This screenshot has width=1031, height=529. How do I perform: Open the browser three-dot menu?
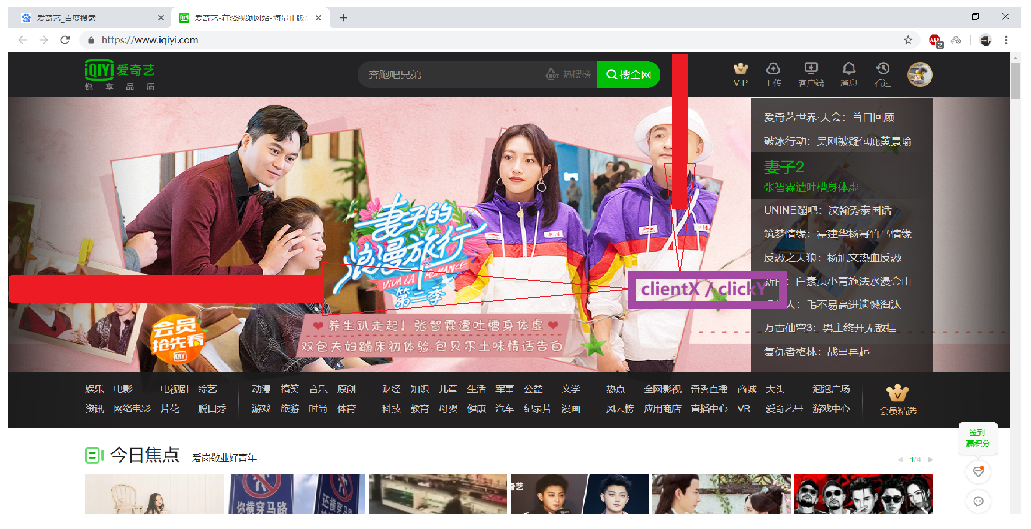click(1006, 39)
